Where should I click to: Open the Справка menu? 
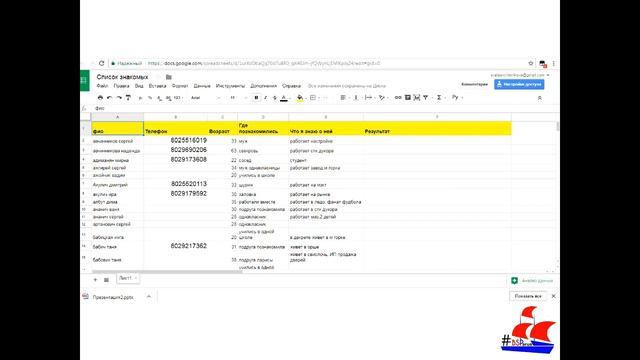(x=291, y=86)
